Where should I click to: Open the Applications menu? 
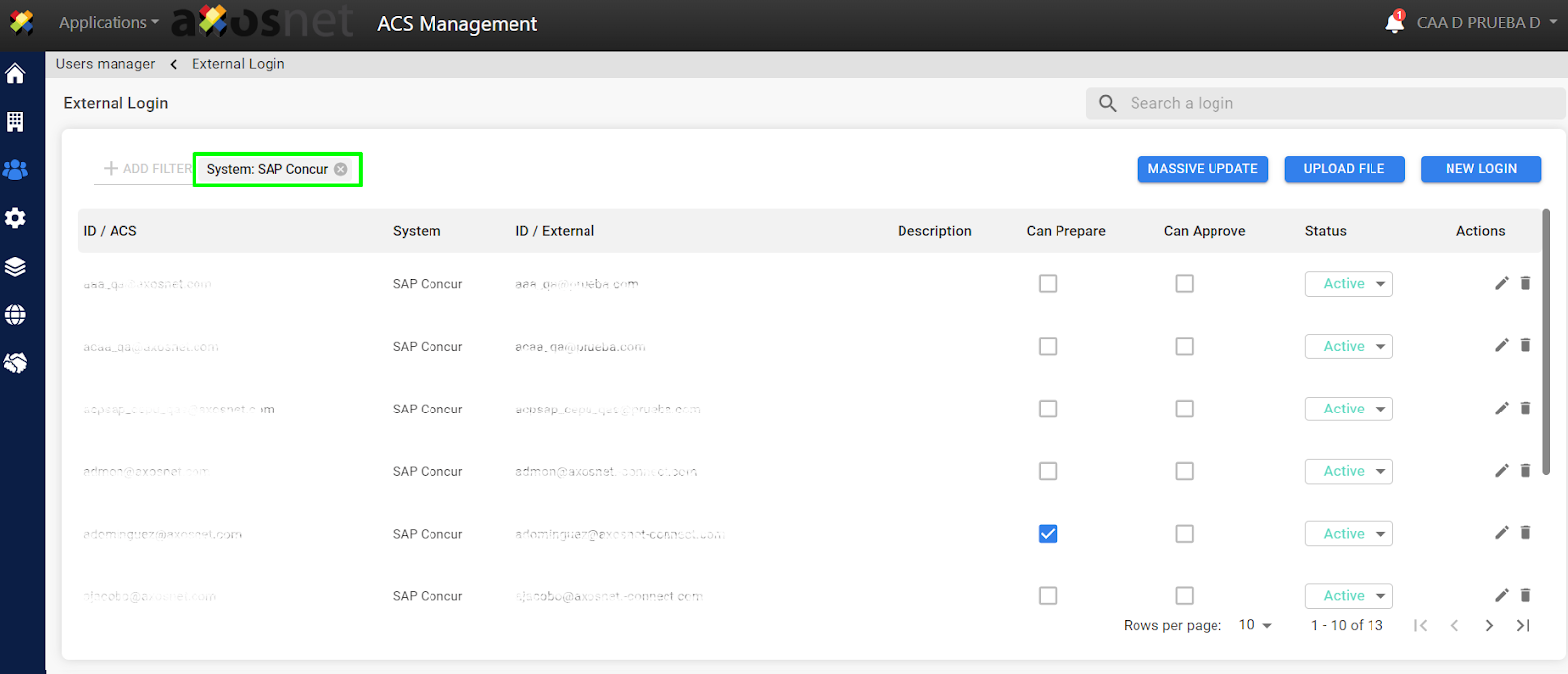coord(109,23)
